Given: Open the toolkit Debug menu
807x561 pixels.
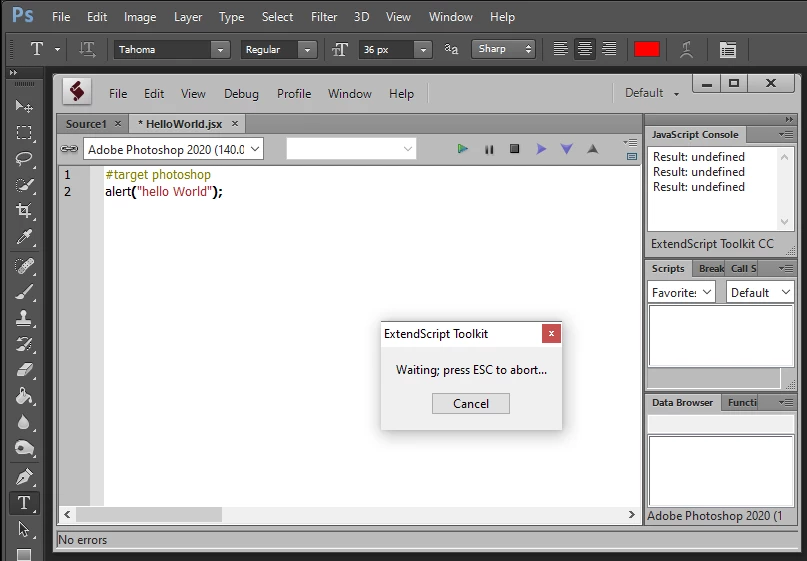Looking at the screenshot, I should [x=241, y=94].
